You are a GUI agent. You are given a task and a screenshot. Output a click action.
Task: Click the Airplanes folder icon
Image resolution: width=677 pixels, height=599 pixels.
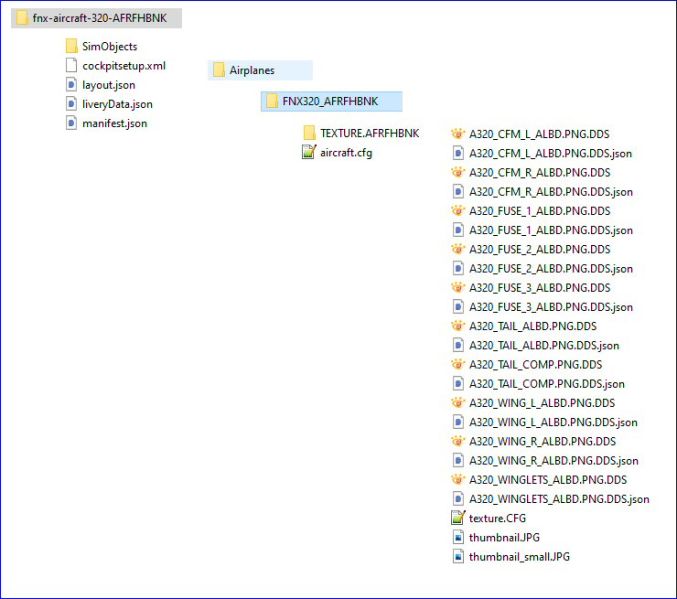219,70
